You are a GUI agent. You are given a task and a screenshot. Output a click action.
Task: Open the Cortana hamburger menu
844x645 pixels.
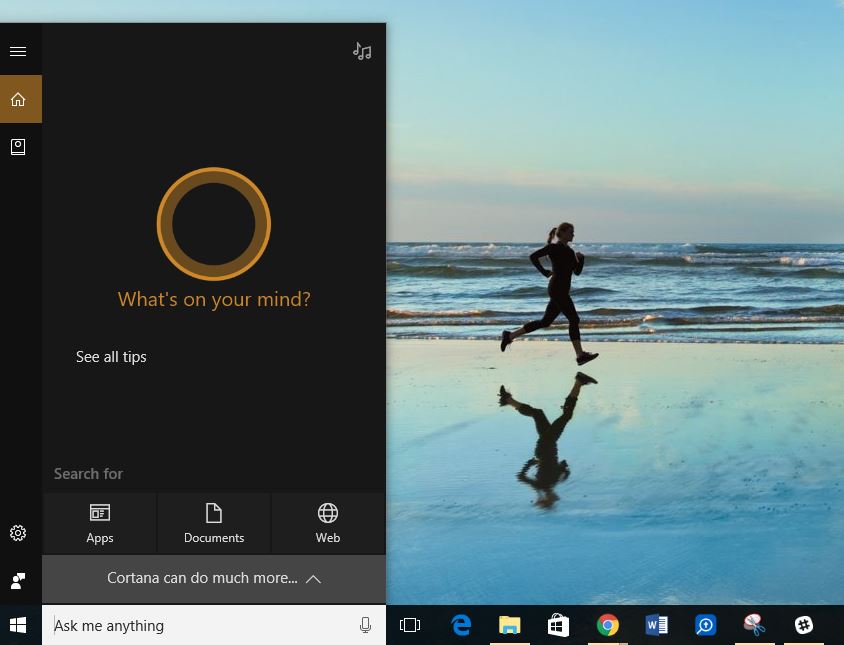pos(18,51)
